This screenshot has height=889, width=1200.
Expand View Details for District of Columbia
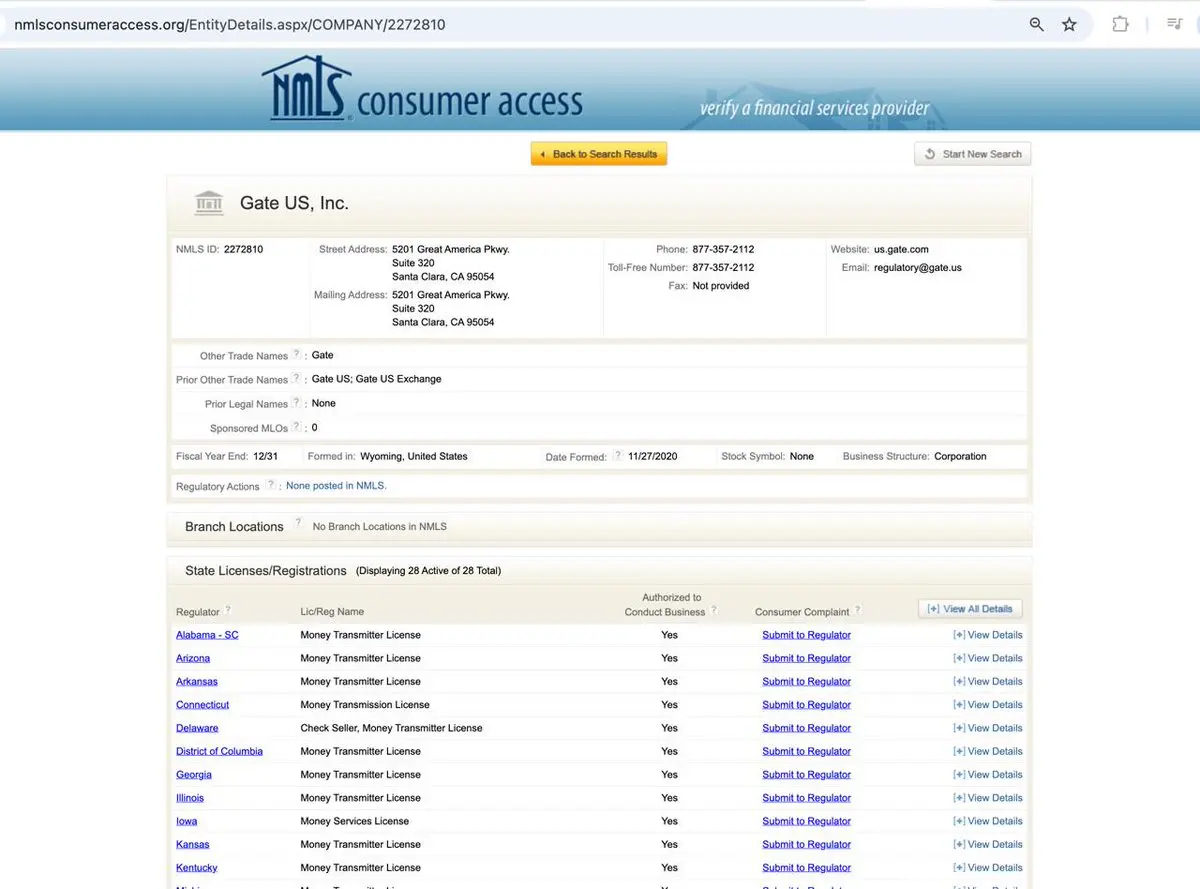click(x=987, y=751)
